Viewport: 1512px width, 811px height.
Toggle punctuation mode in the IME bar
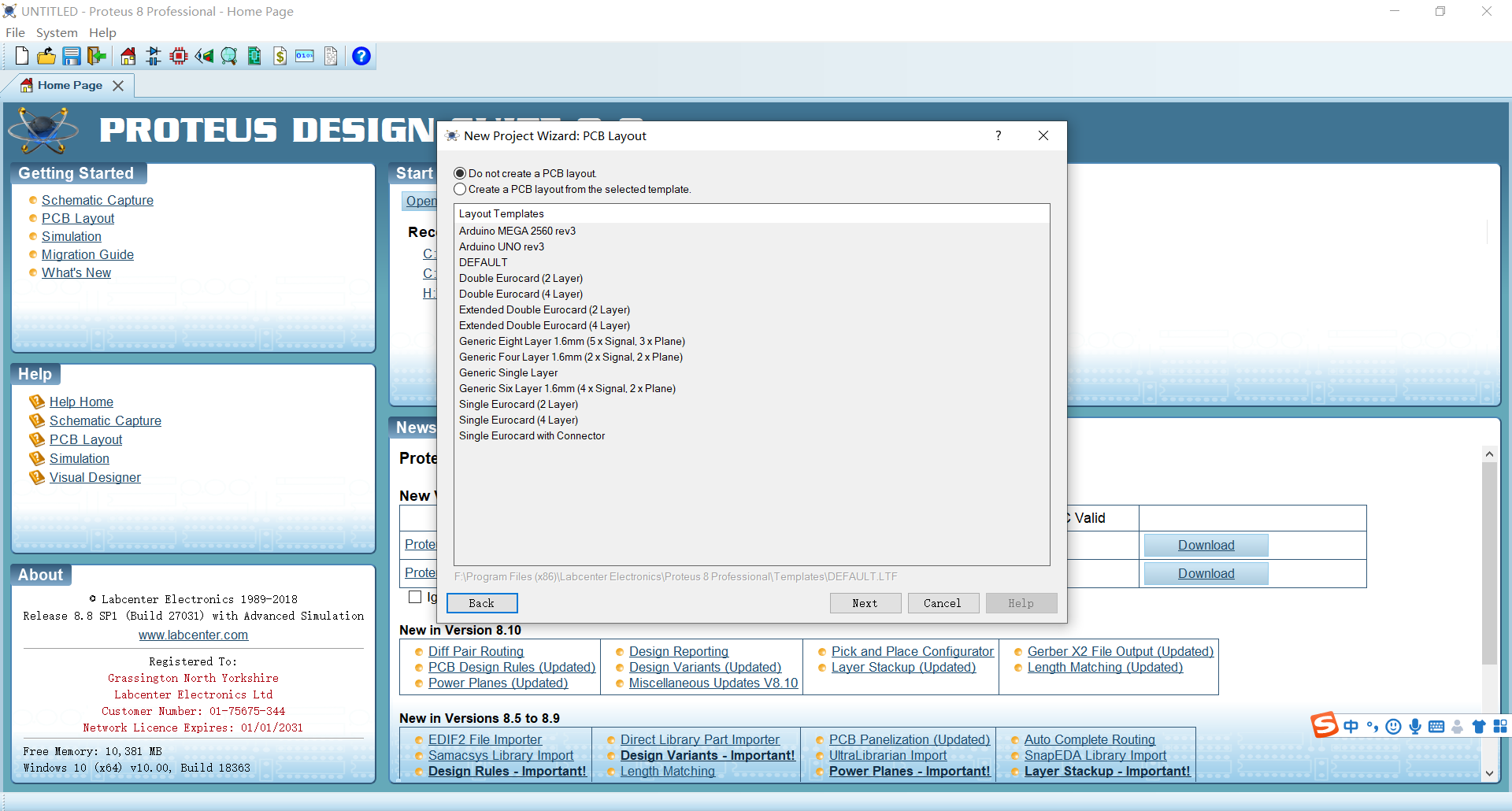coord(1373,727)
